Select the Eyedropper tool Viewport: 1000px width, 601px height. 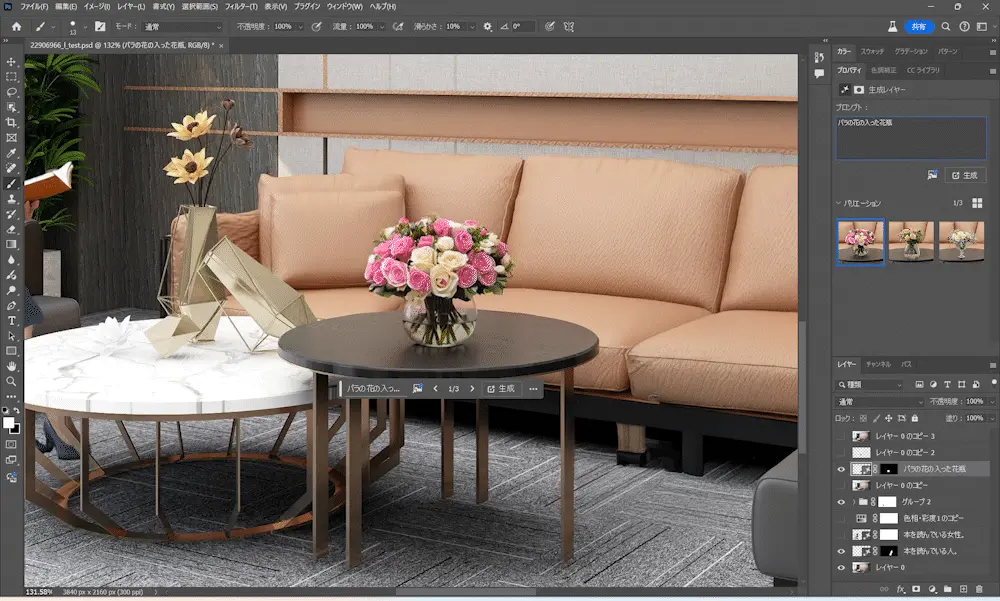point(11,153)
